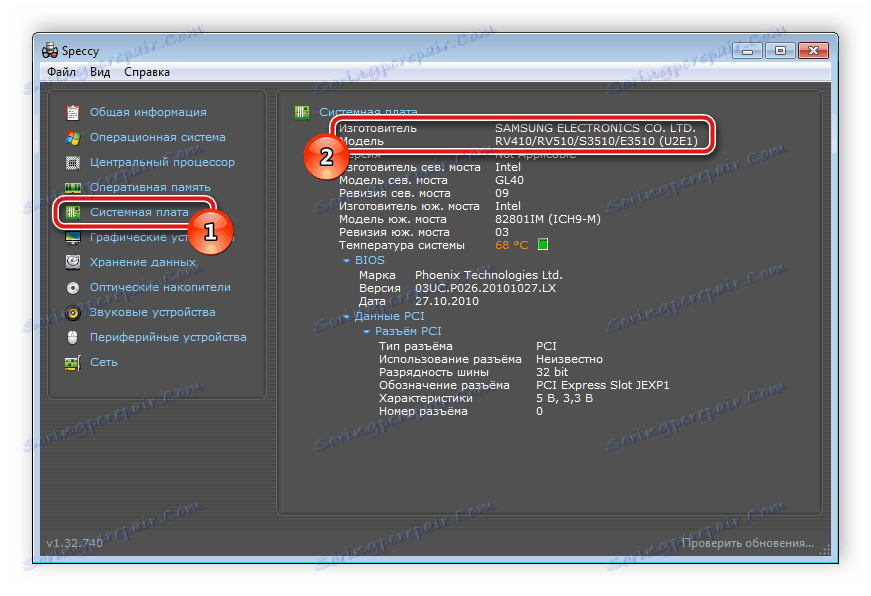Click the GL40 north bridge model value

(509, 180)
